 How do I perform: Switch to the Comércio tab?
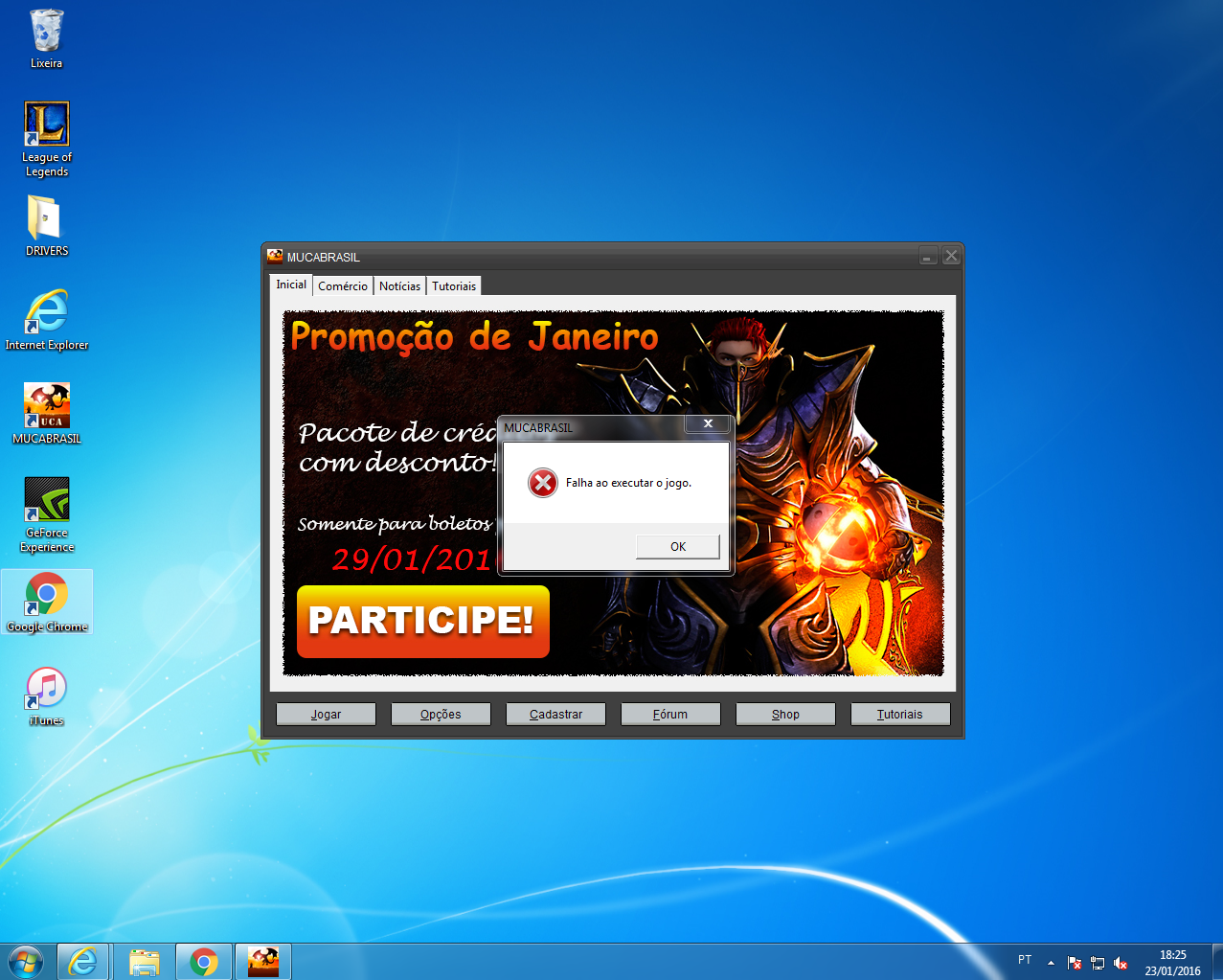tap(342, 286)
